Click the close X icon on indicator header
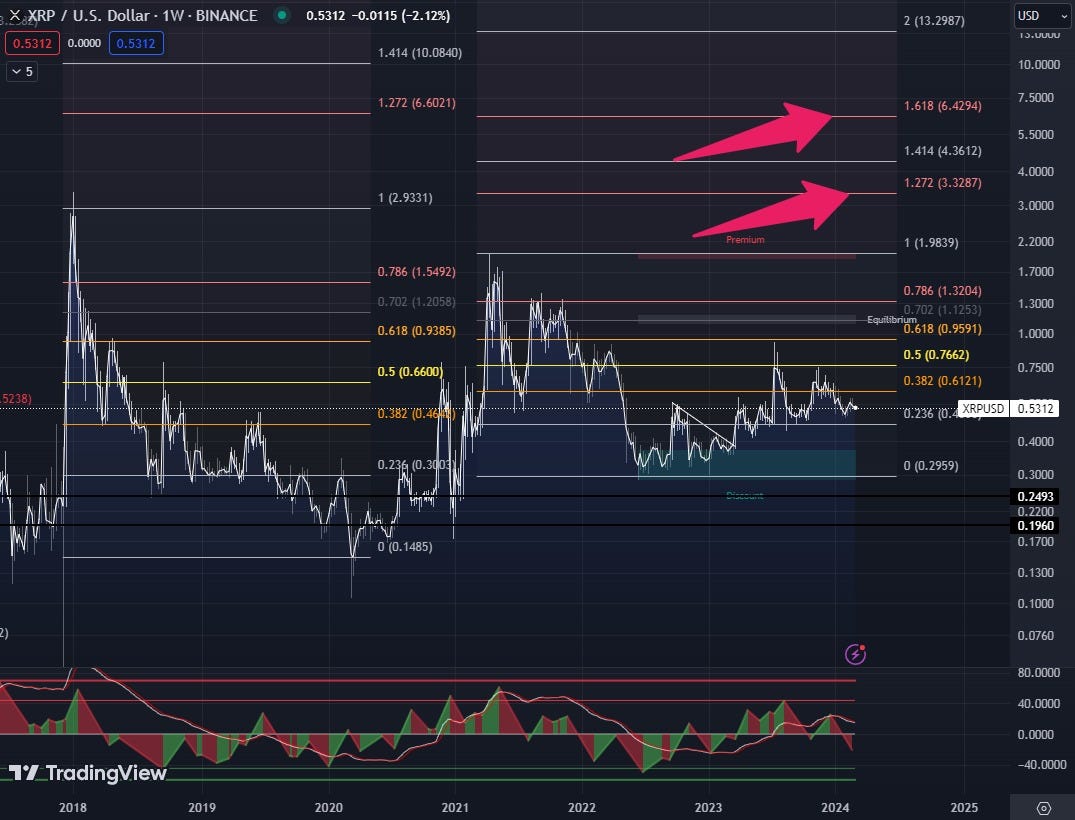The height and width of the screenshot is (820, 1075). (x=14, y=16)
